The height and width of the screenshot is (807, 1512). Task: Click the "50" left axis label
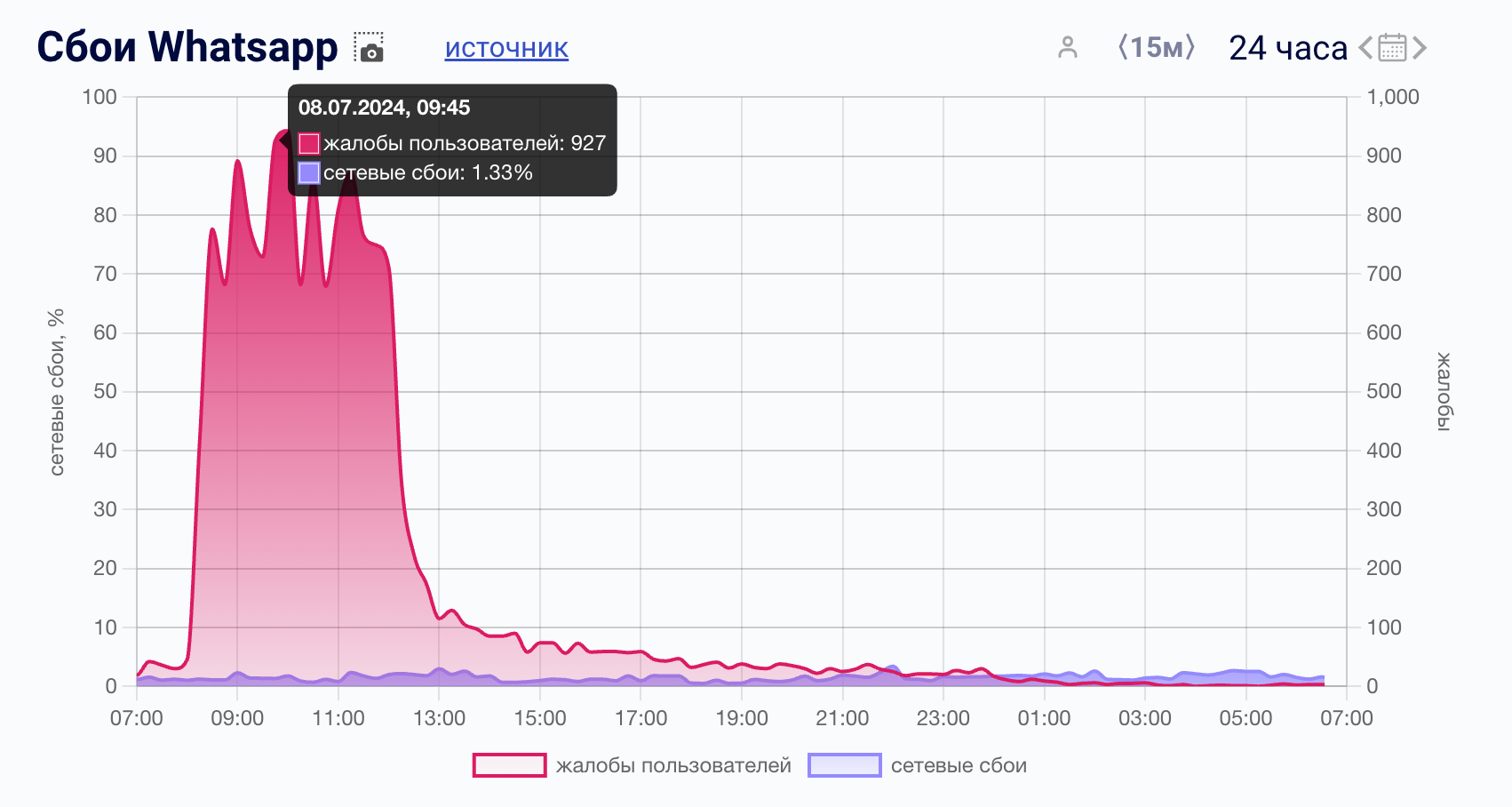click(106, 391)
